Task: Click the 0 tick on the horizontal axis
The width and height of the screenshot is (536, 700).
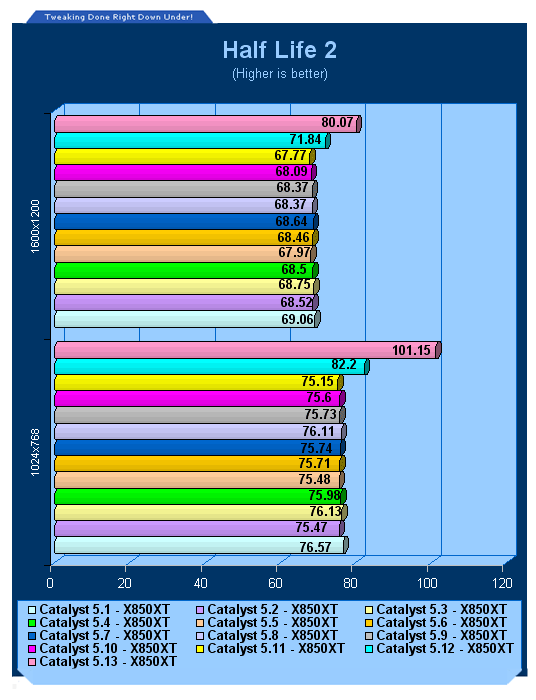Action: tap(50, 583)
